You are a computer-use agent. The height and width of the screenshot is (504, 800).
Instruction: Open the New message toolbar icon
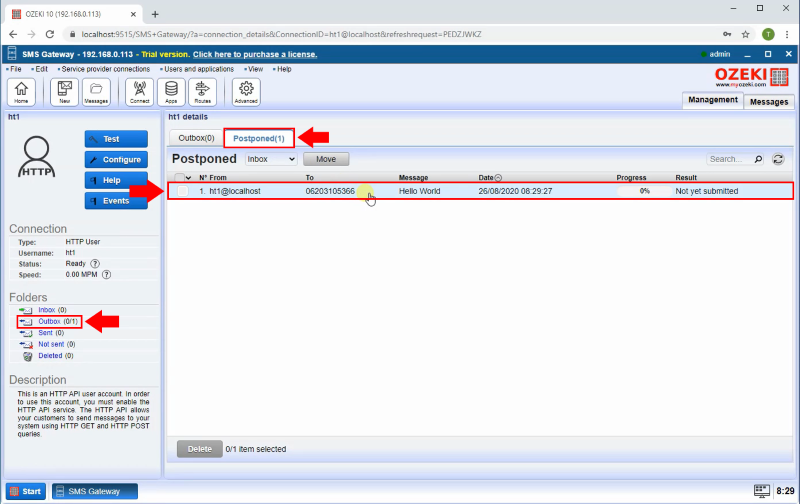coord(64,91)
